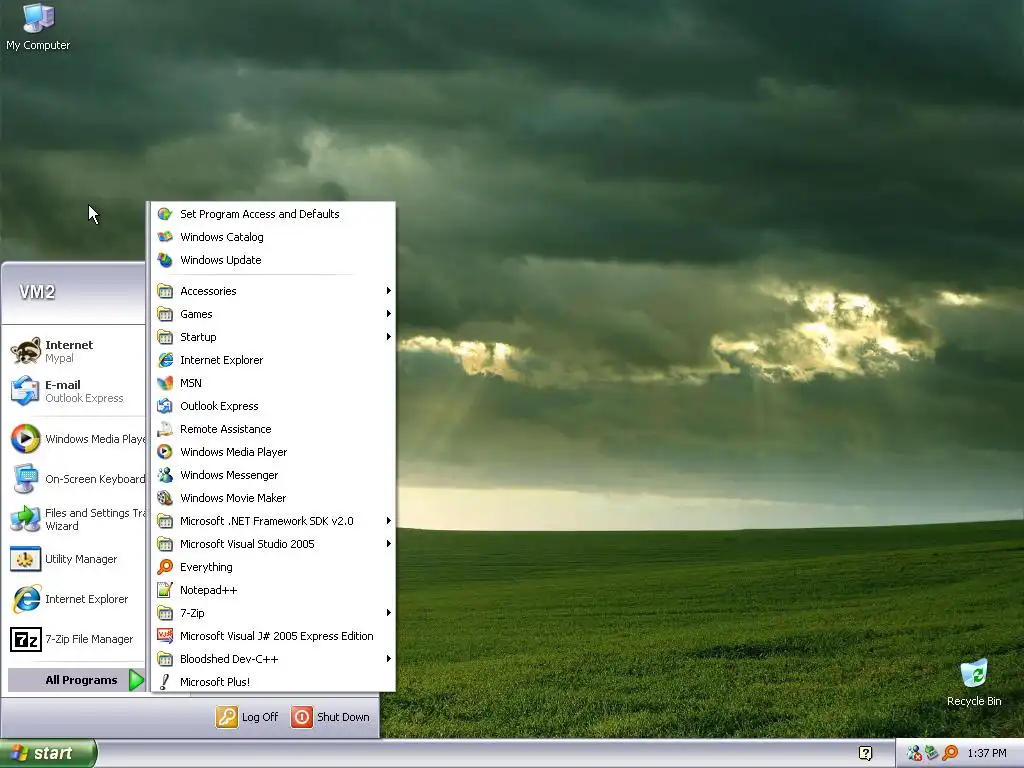Launch Windows Media Player from pinned list
1024x768 pixels.
coord(76,439)
